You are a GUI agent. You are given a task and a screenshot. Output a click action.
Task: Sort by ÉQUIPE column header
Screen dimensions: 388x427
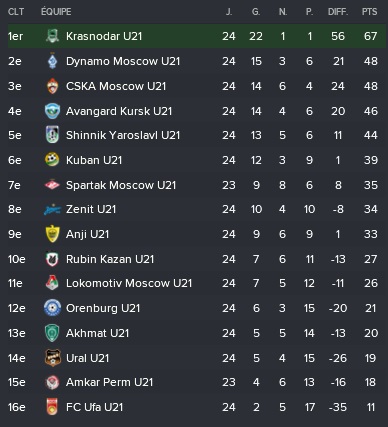point(56,12)
